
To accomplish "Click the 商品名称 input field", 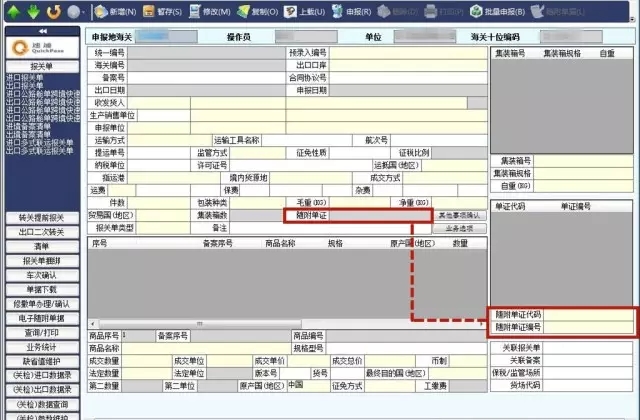I will click(x=206, y=348).
